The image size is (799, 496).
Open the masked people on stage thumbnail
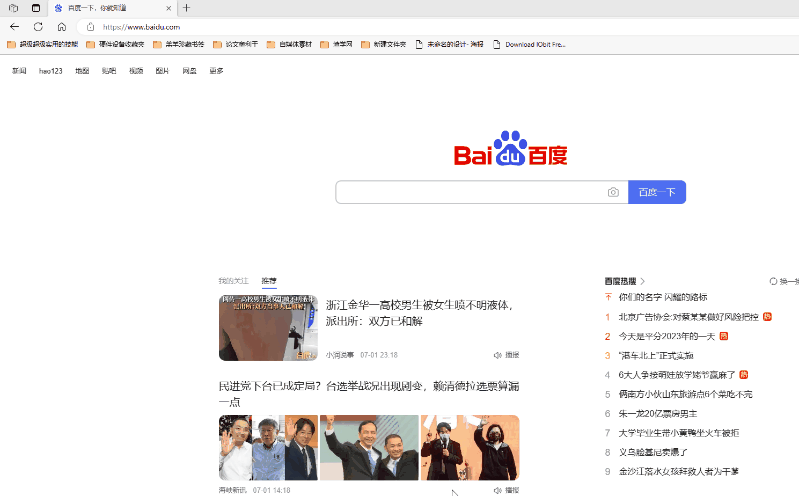pyautogui.click(x=470, y=448)
